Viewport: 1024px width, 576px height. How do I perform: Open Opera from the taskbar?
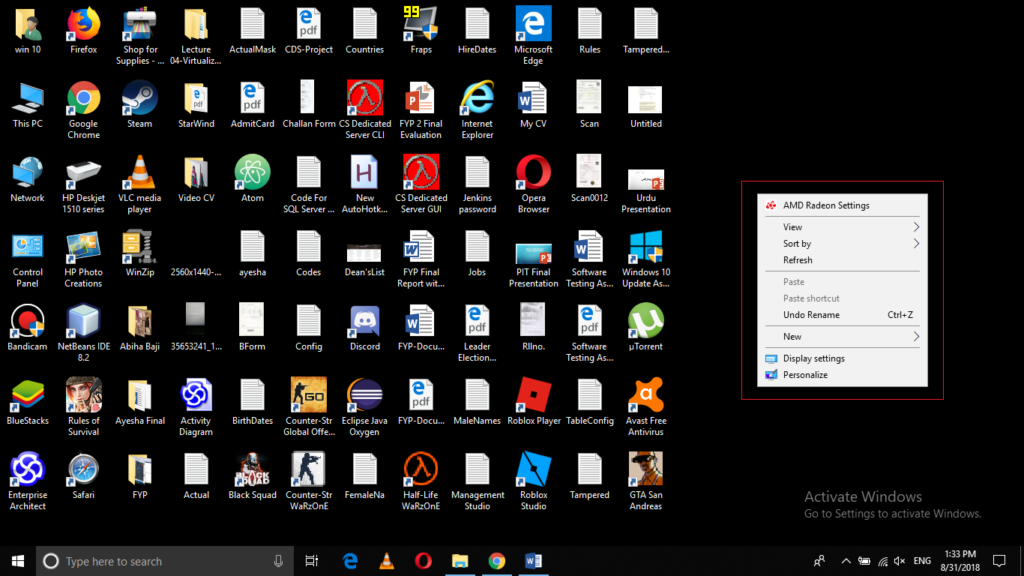click(x=423, y=561)
